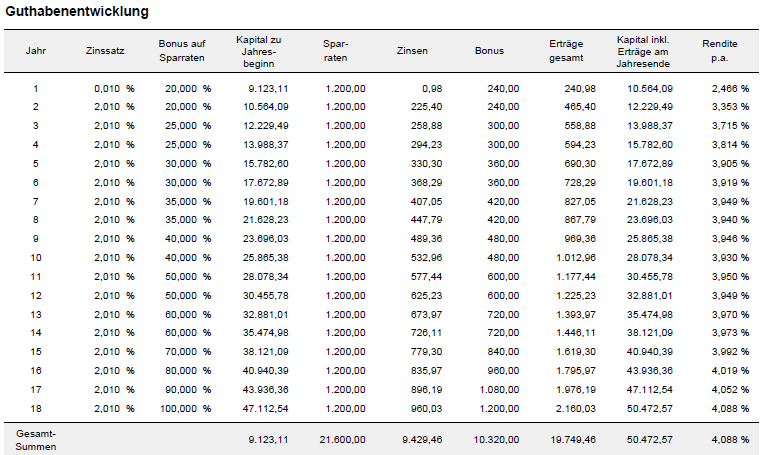
Task: Select the Gesamt-Summen row label
Action: tap(35, 438)
